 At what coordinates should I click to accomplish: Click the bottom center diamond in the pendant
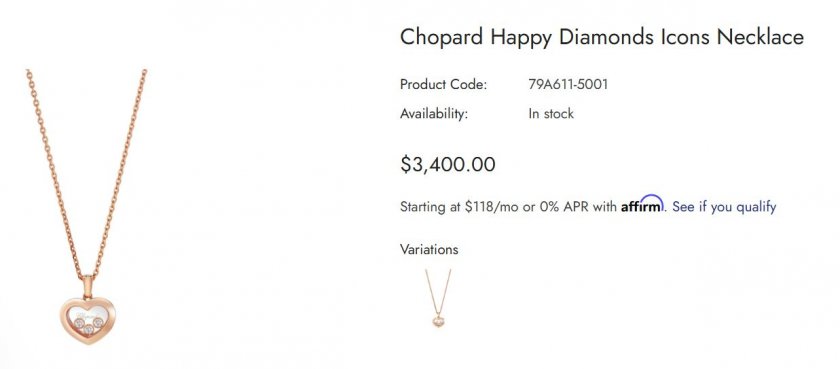pyautogui.click(x=88, y=329)
